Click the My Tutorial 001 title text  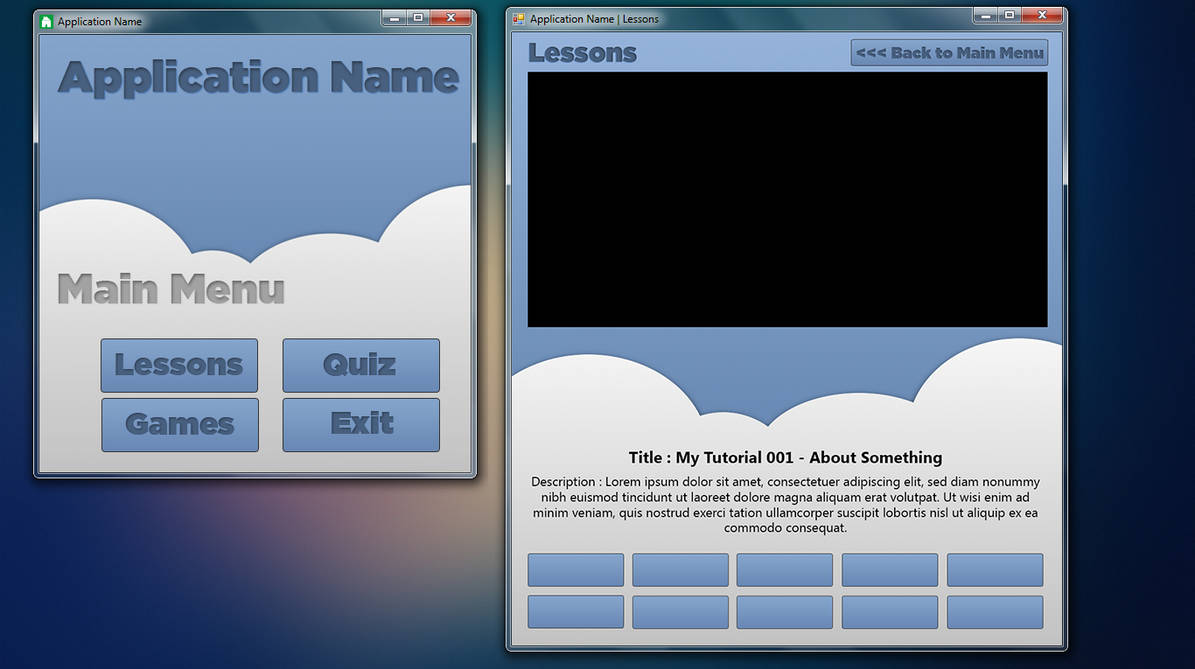point(784,457)
